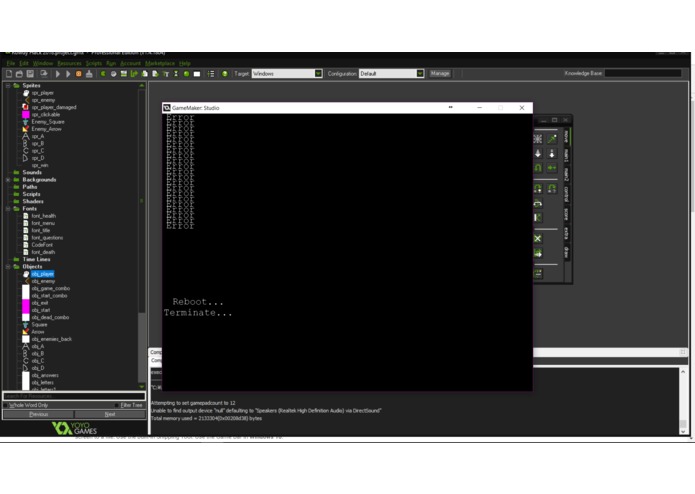Select obj_enemy in Objects
Image resolution: width=695 pixels, height=494 pixels.
click(43, 281)
